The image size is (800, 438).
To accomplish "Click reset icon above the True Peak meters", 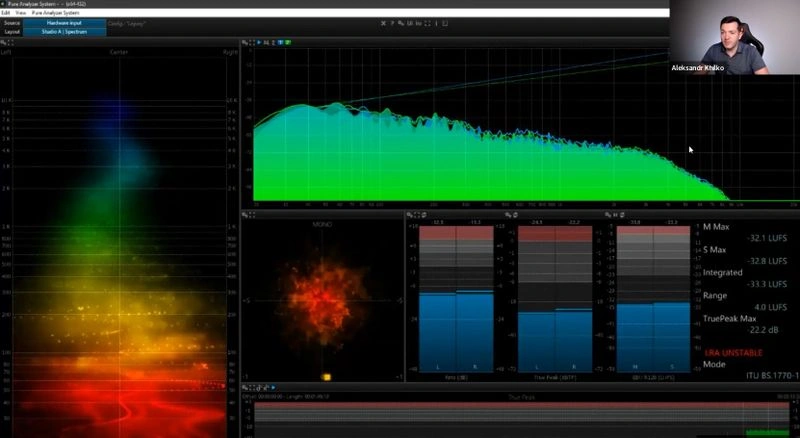I will [515, 215].
